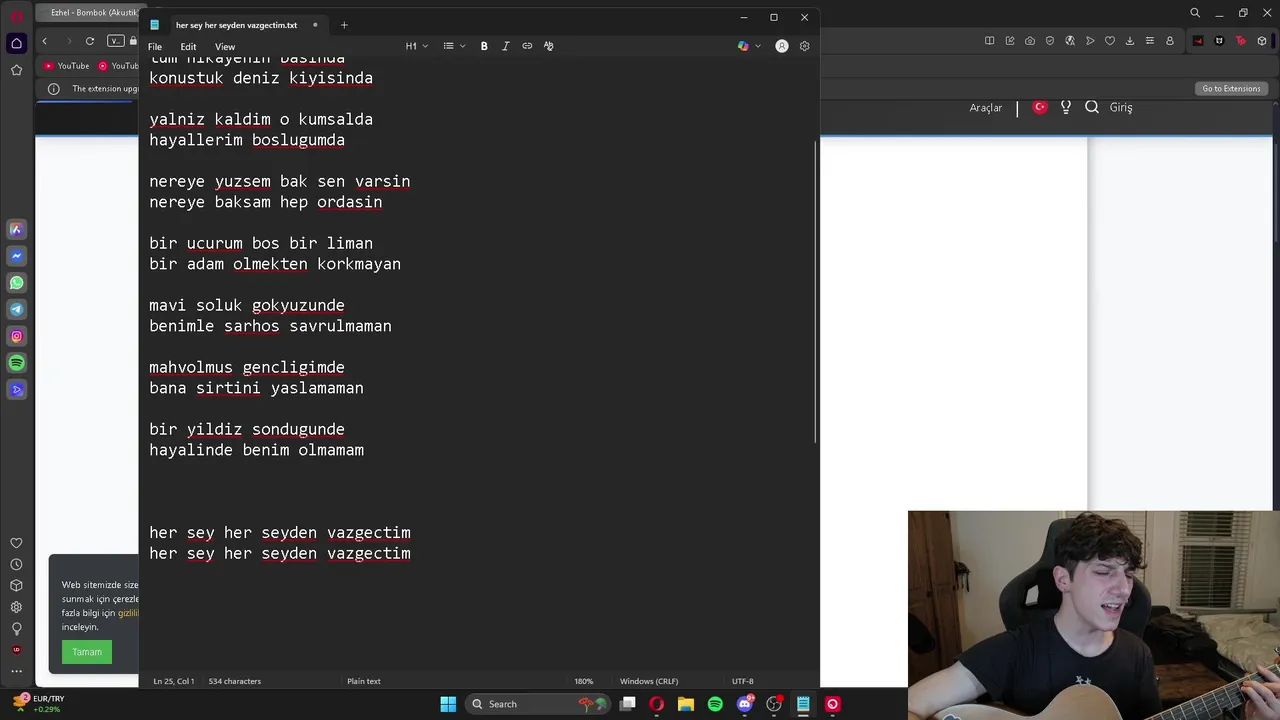This screenshot has height=720, width=1280.
Task: Insert a link from Notepad toolbar
Action: click(527, 46)
